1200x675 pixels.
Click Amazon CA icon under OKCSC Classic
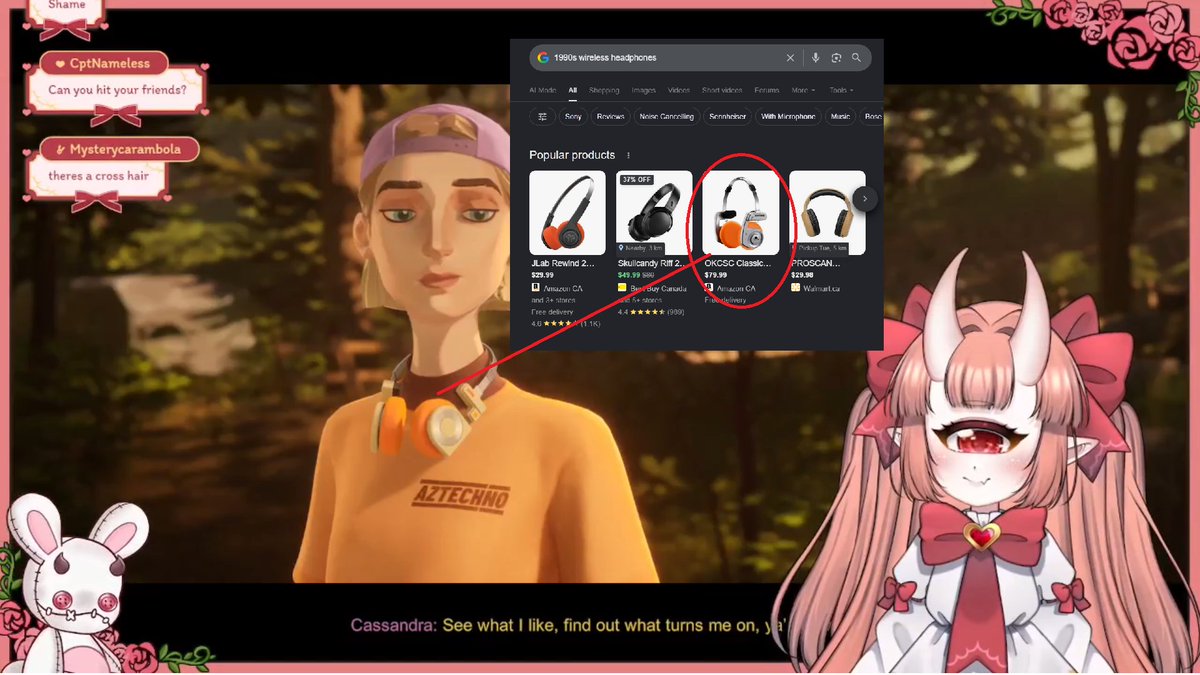709,288
